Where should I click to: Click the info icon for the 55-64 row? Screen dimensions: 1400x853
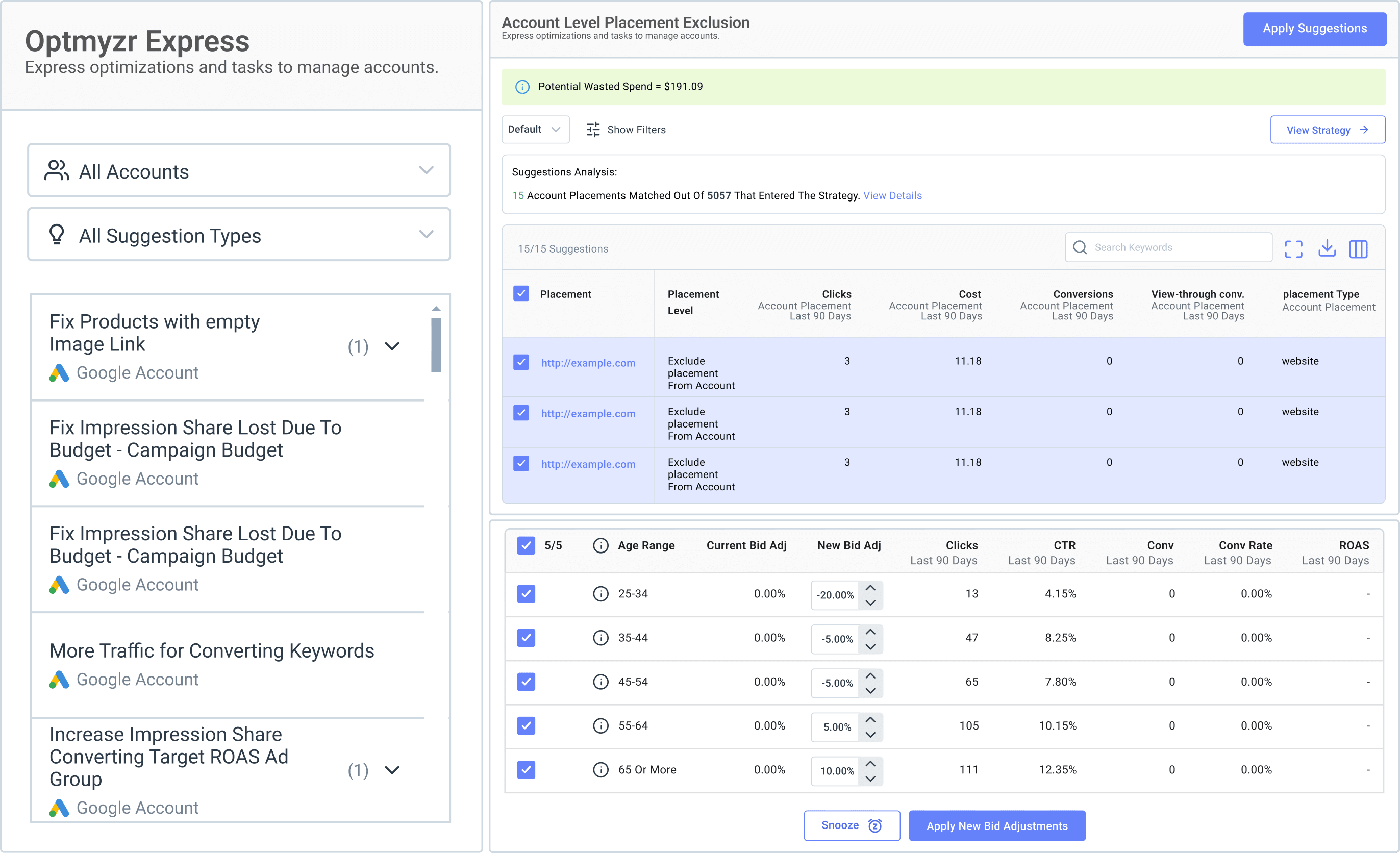(x=601, y=725)
